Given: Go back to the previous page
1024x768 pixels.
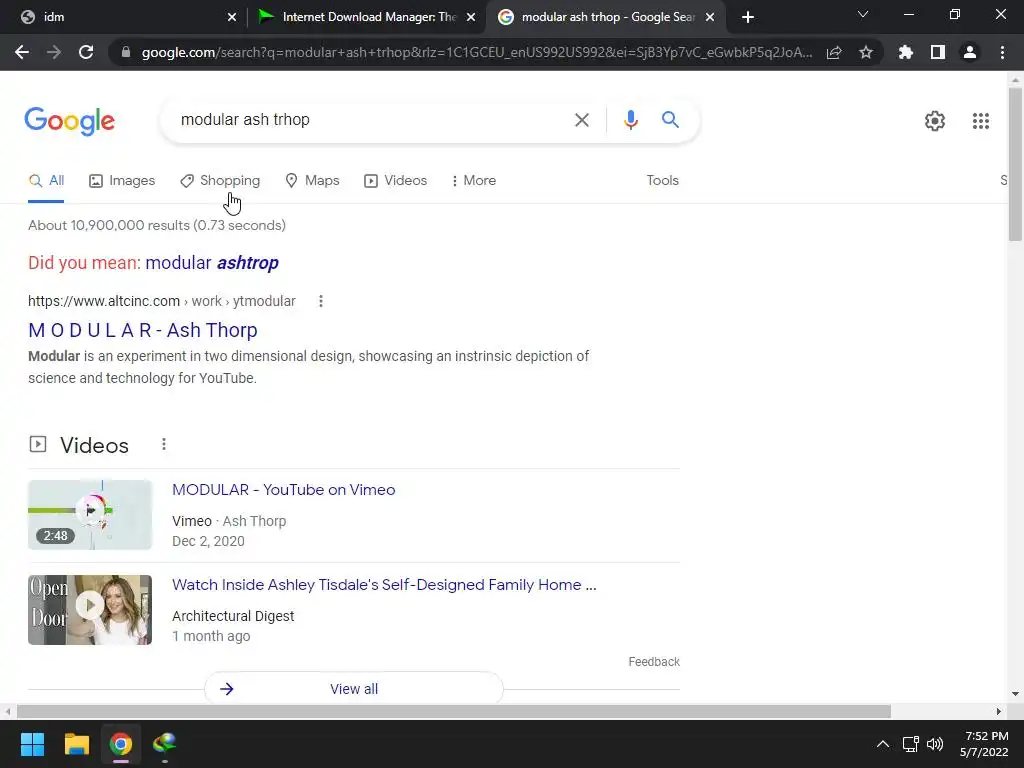Looking at the screenshot, I should 22,52.
